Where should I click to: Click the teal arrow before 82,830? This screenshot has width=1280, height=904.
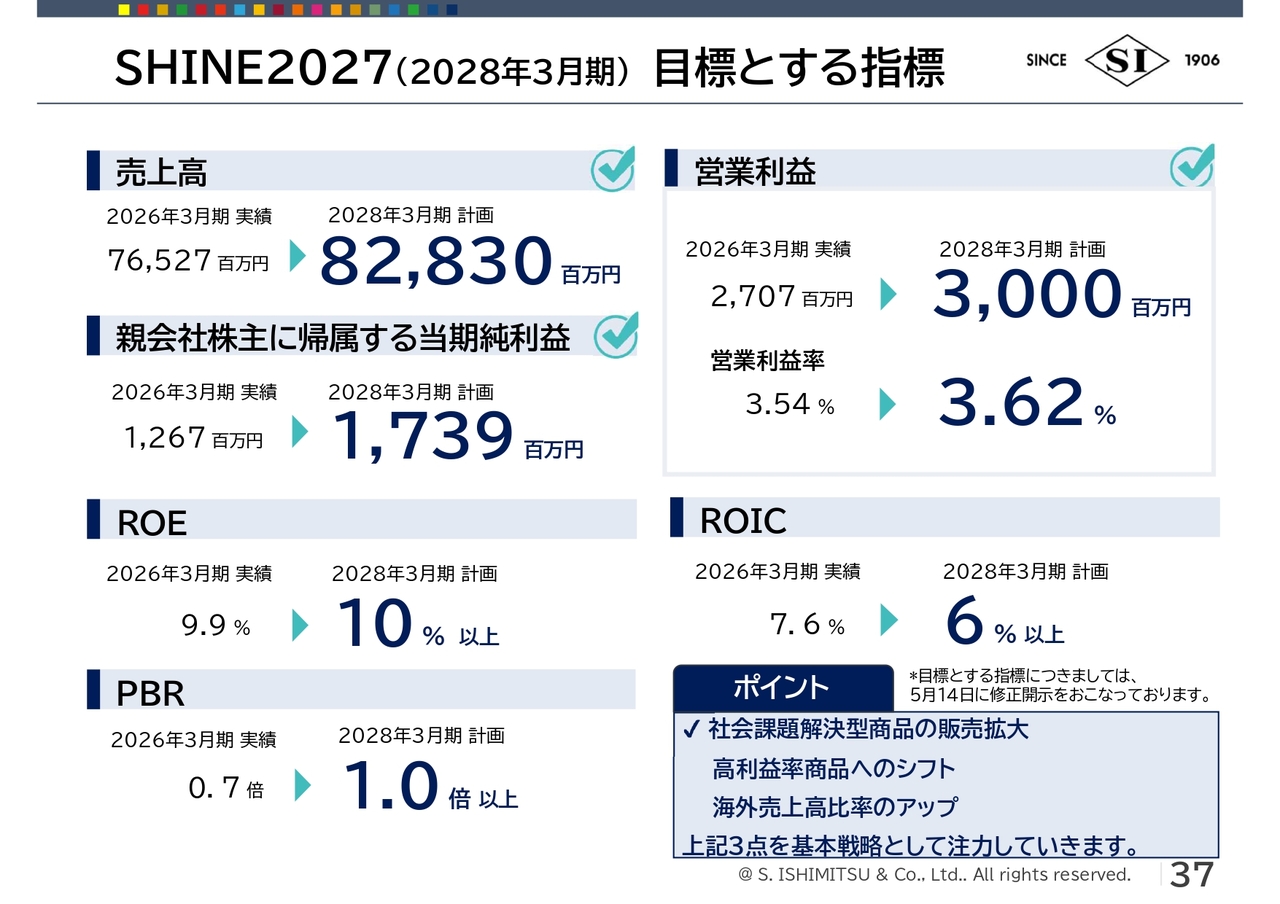click(297, 256)
